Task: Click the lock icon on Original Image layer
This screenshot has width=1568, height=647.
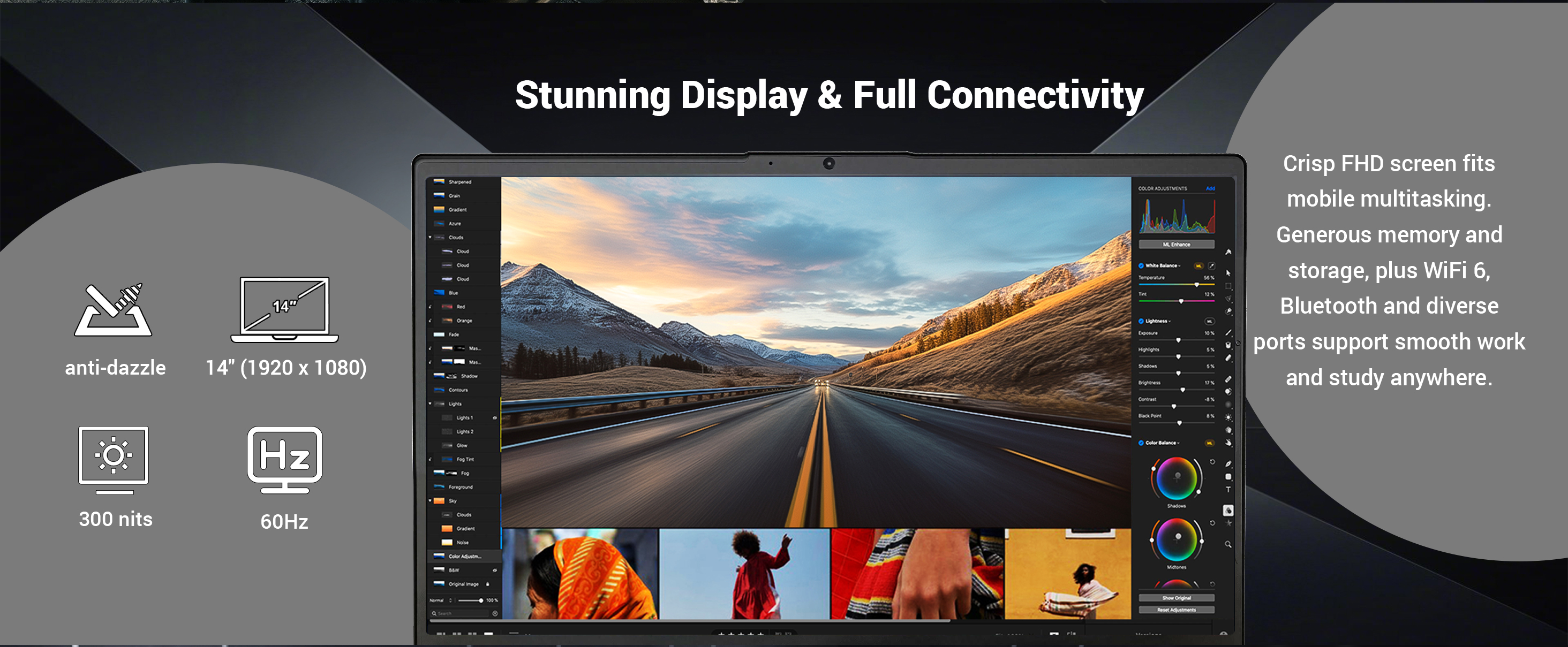Action: tap(487, 584)
